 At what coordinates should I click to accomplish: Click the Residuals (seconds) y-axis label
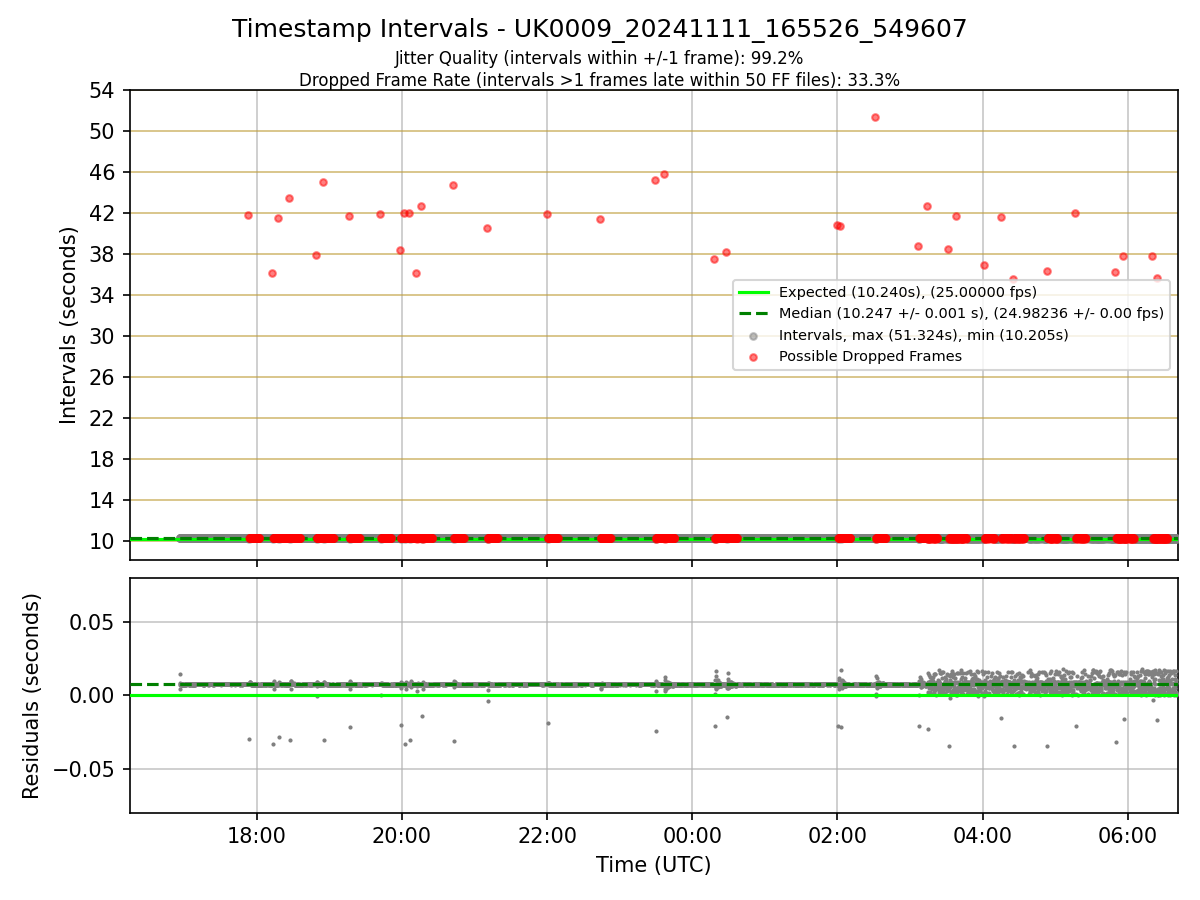(x=31, y=696)
